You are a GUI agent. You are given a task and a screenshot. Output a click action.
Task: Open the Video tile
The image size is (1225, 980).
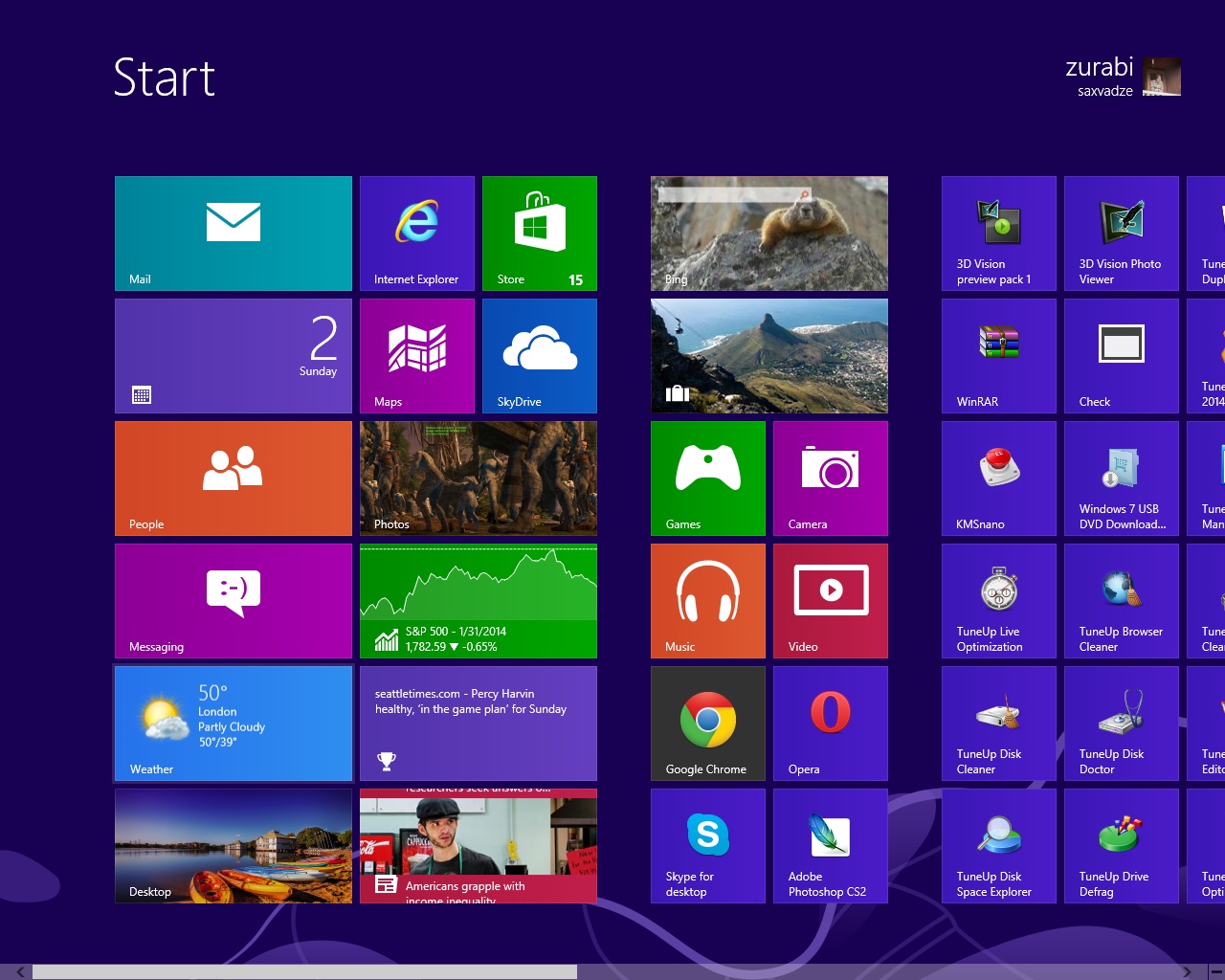pos(831,601)
